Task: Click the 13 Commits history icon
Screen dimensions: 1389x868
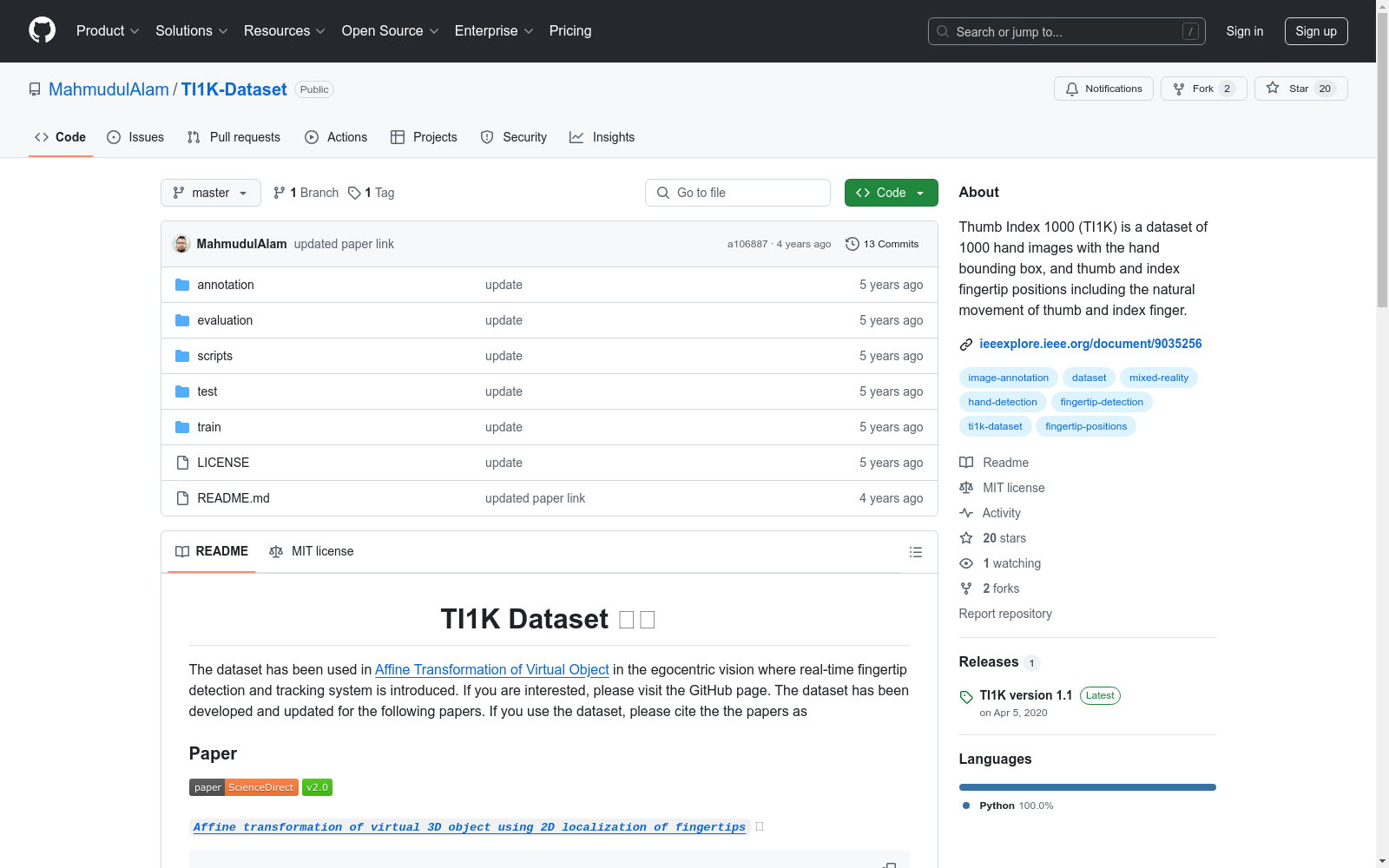Action: [x=852, y=244]
